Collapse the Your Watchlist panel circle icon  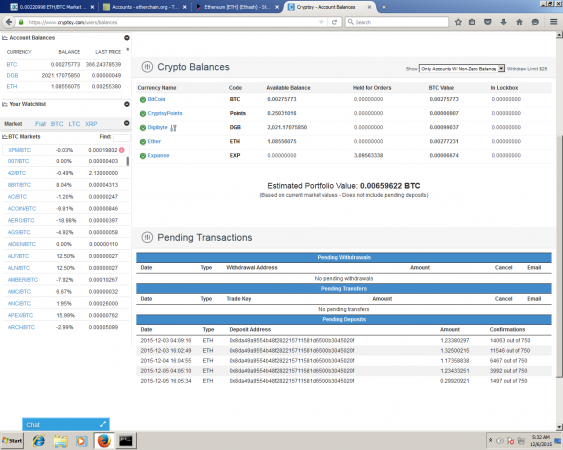coord(127,104)
